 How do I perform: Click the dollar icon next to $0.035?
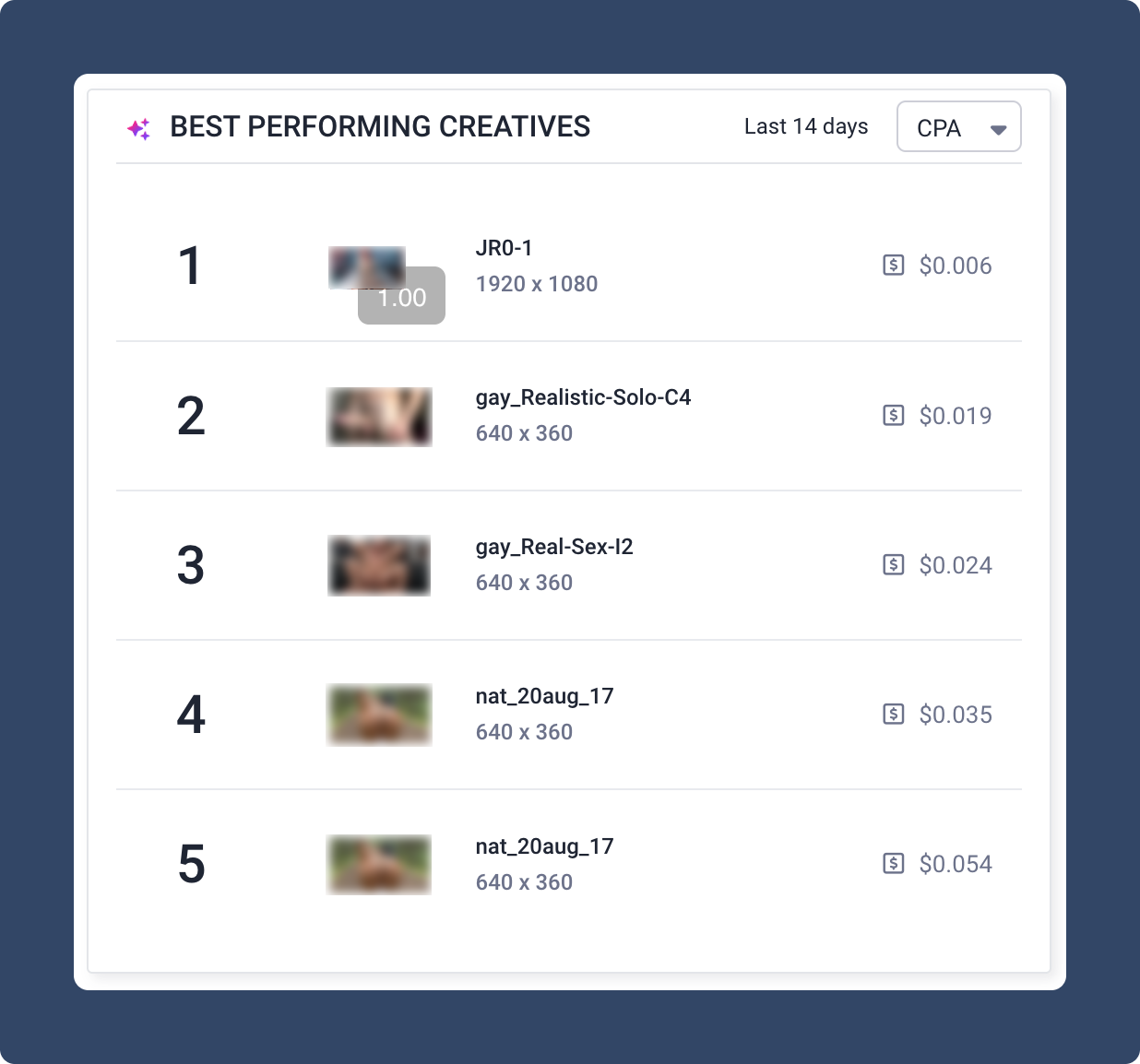[x=893, y=714]
